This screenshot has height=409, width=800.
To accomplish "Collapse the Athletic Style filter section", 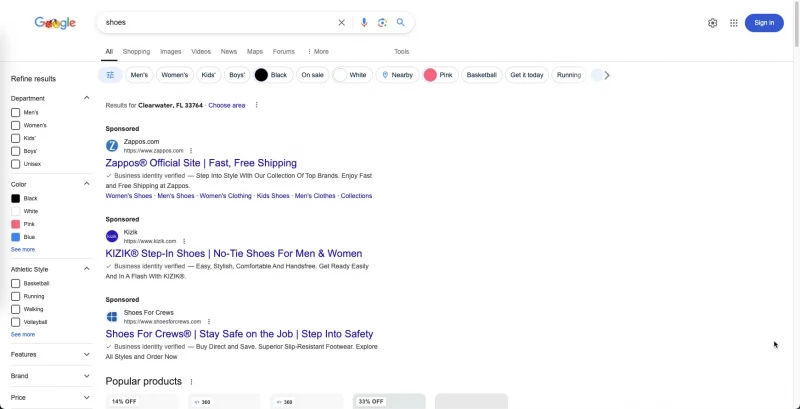I will (87, 269).
